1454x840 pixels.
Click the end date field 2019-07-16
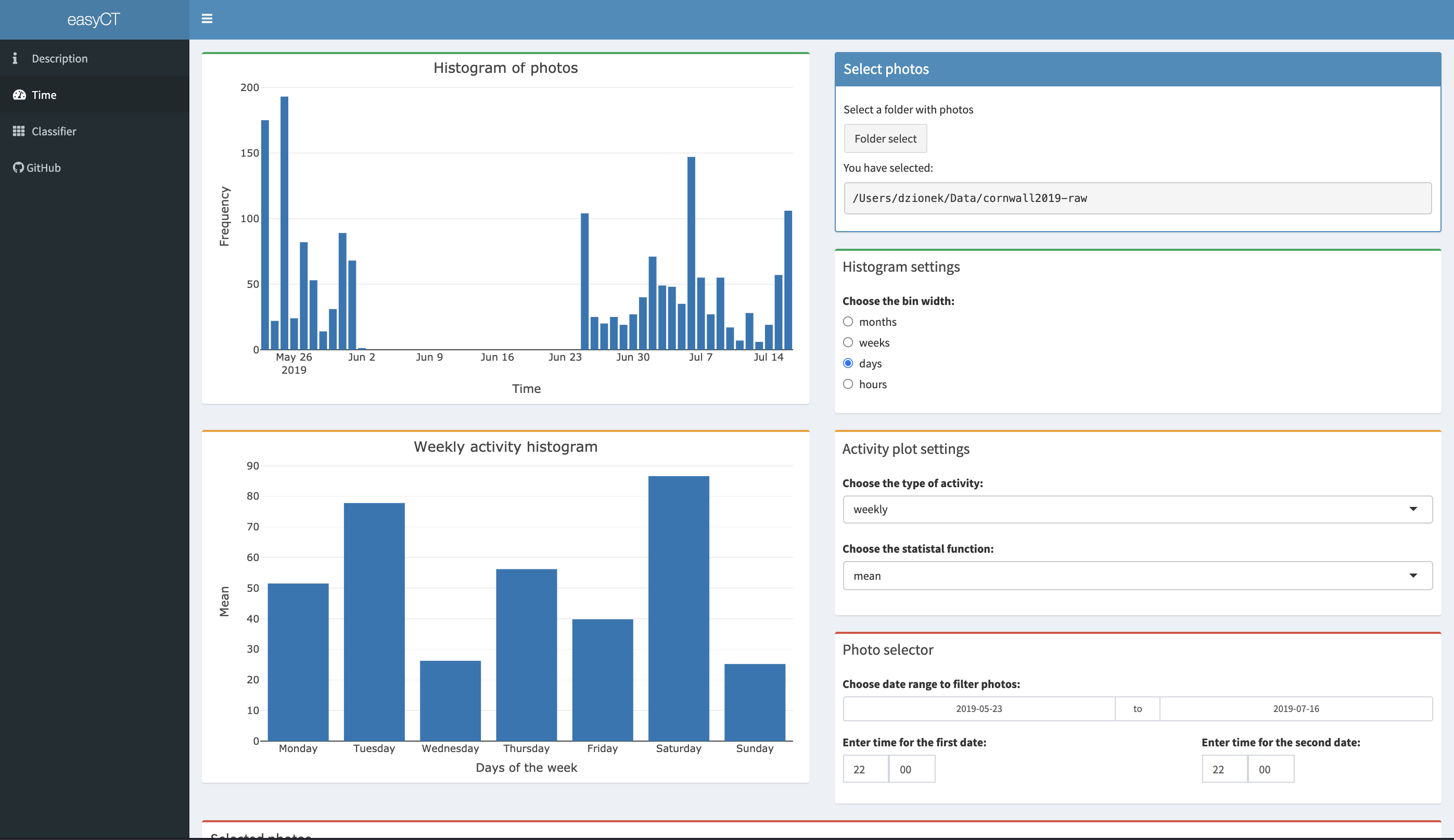pyautogui.click(x=1295, y=708)
